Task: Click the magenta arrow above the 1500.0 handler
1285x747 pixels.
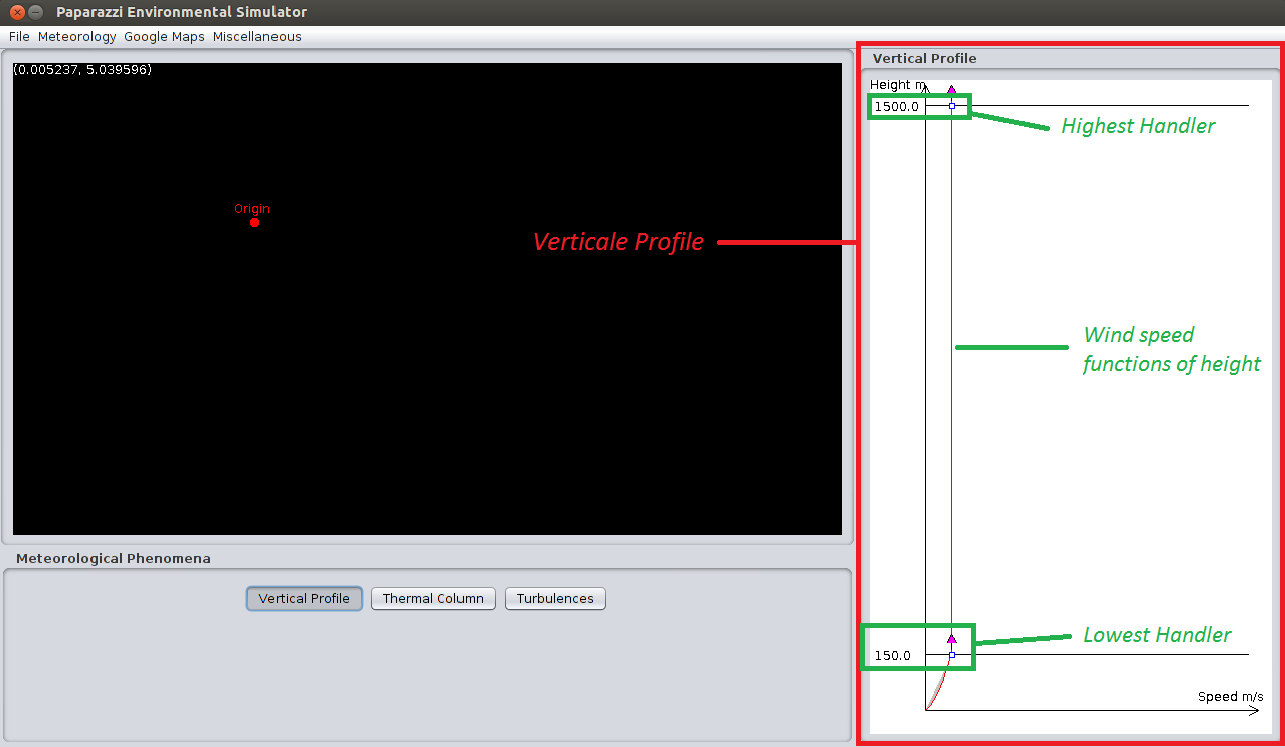Action: pos(952,90)
